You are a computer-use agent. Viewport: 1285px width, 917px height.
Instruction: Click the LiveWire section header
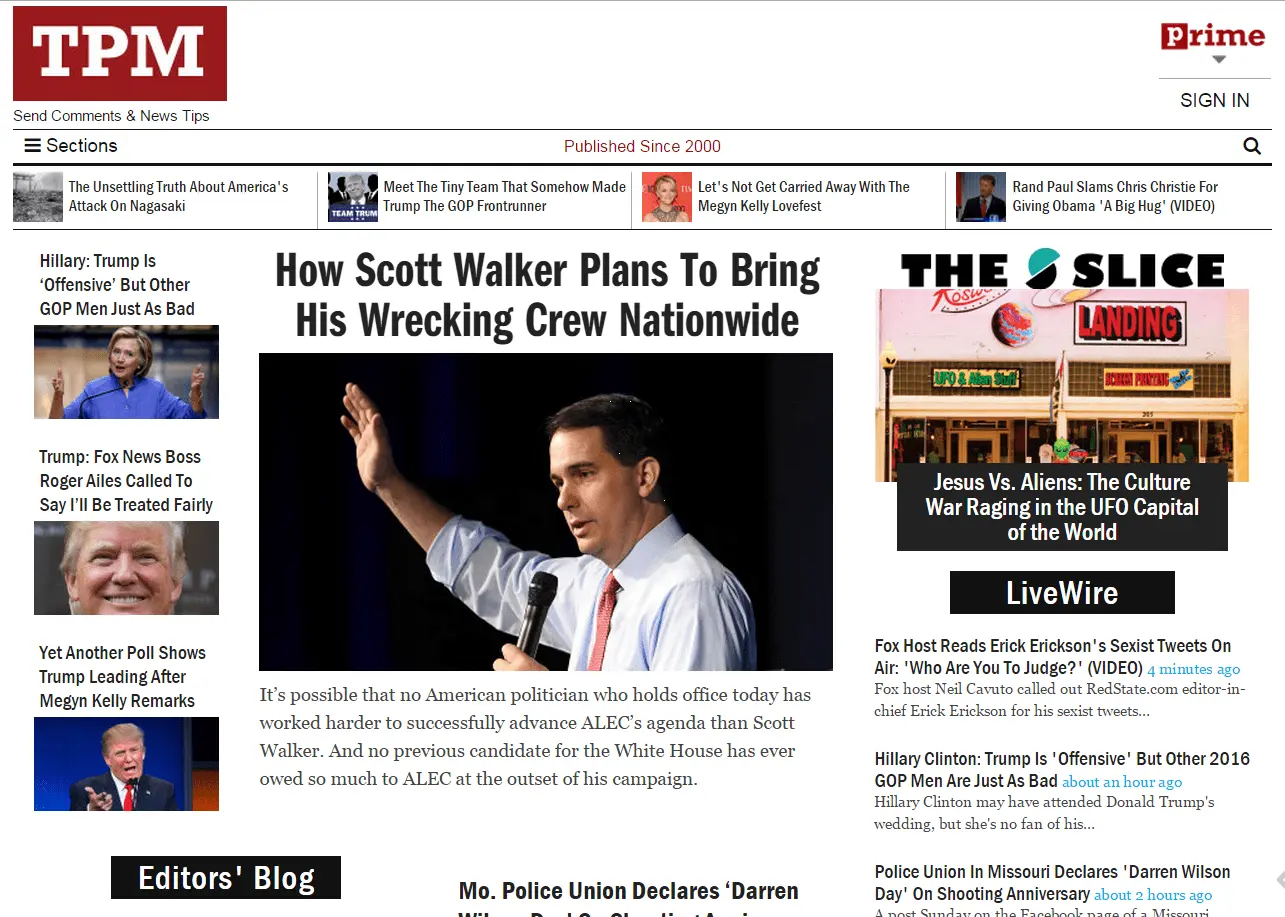(x=1061, y=592)
